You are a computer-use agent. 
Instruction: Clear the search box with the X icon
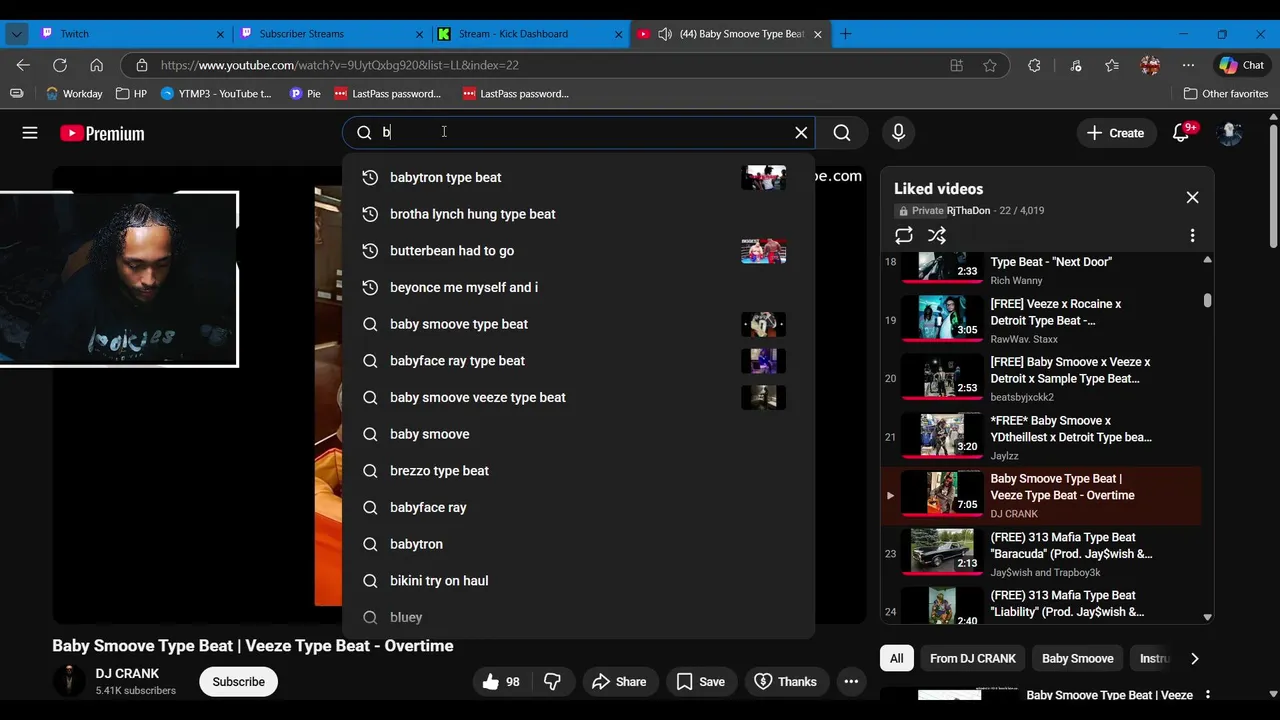801,132
